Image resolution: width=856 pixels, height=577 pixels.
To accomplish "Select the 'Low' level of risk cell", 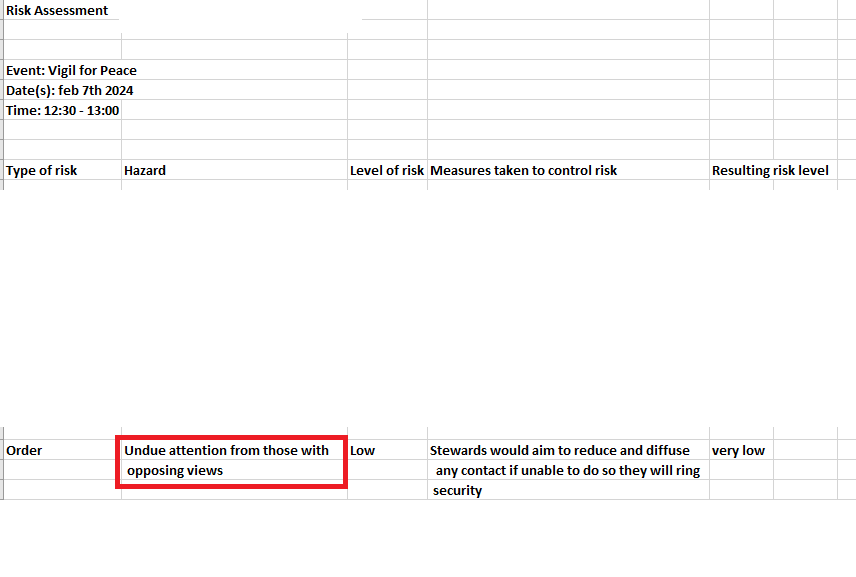I will pyautogui.click(x=387, y=450).
